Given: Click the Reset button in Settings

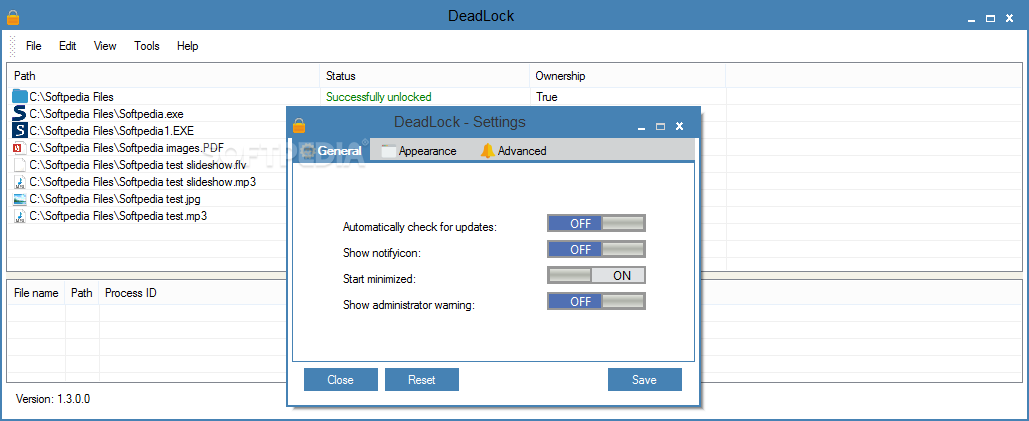Looking at the screenshot, I should coord(422,380).
